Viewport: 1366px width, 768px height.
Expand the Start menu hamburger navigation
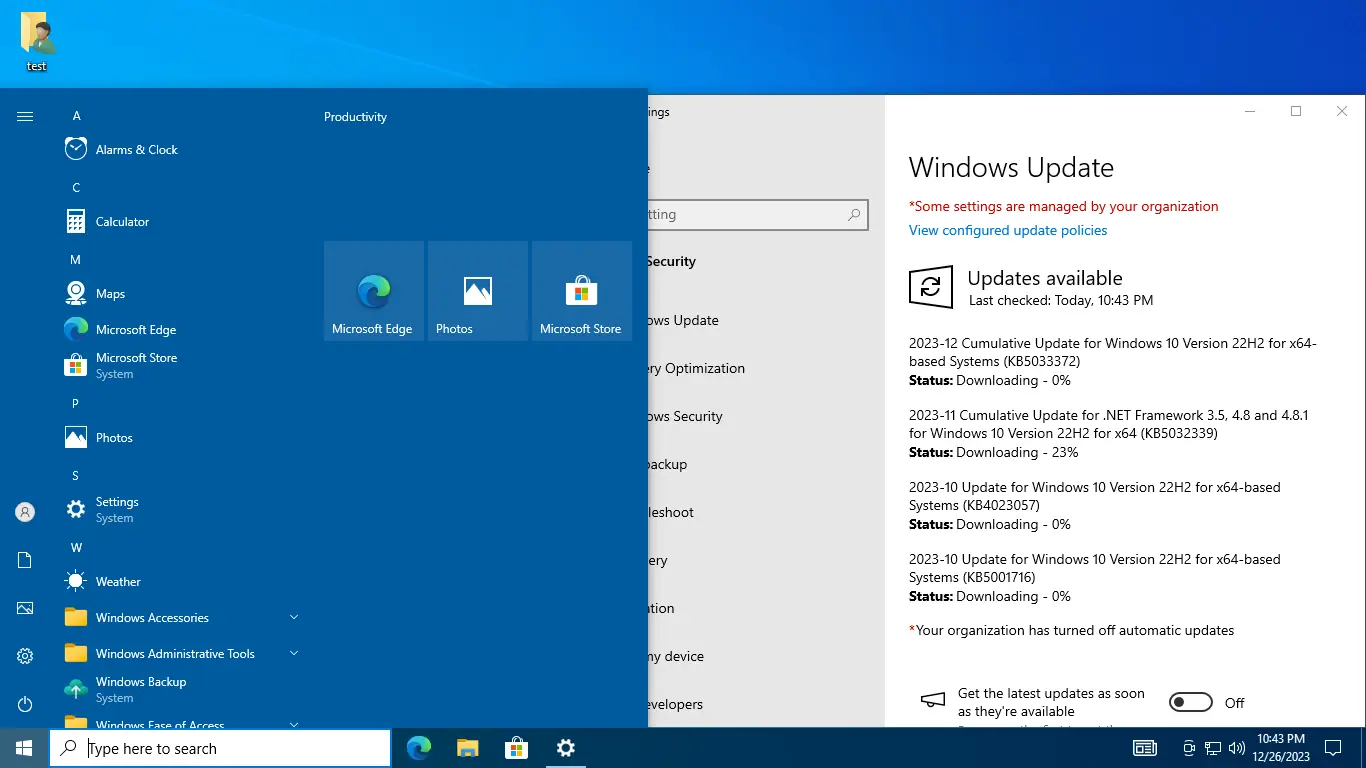coord(25,117)
